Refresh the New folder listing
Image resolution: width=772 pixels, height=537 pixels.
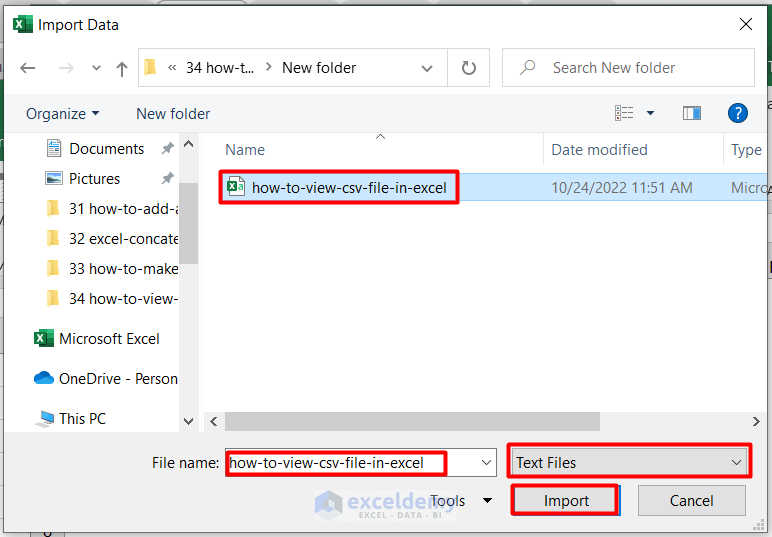tap(469, 68)
